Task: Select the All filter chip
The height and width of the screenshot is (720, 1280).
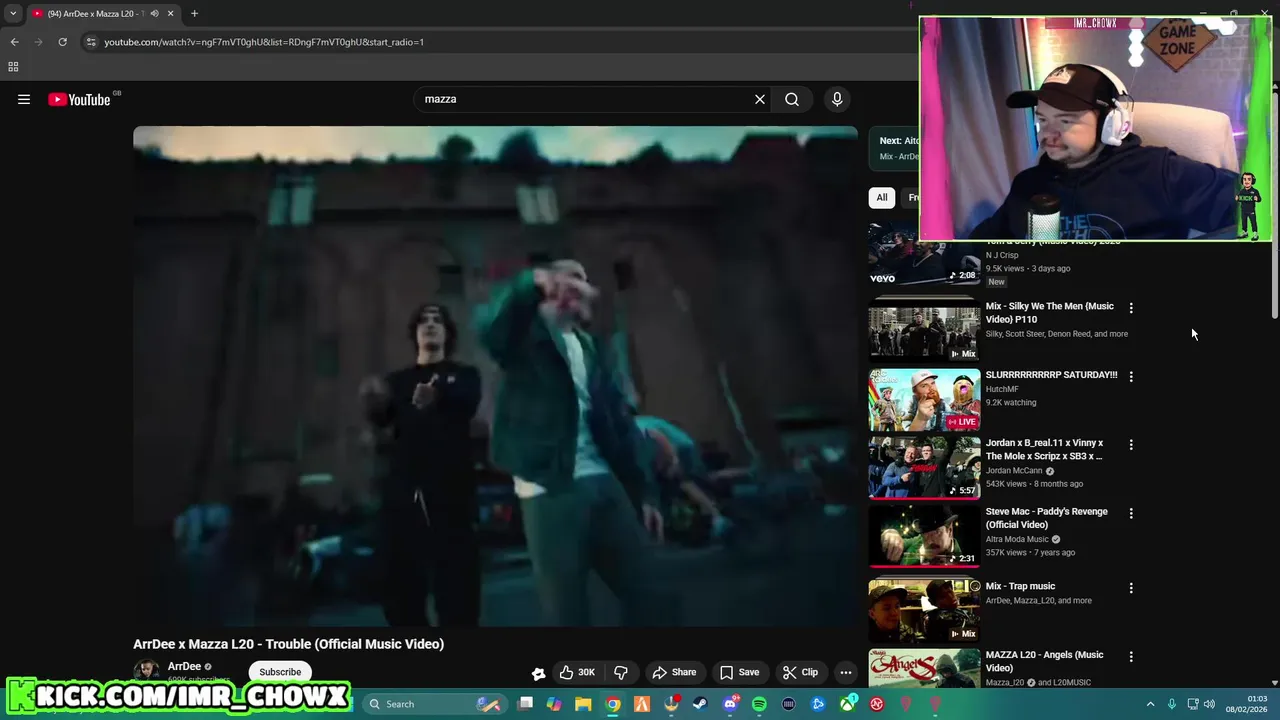Action: point(882,198)
